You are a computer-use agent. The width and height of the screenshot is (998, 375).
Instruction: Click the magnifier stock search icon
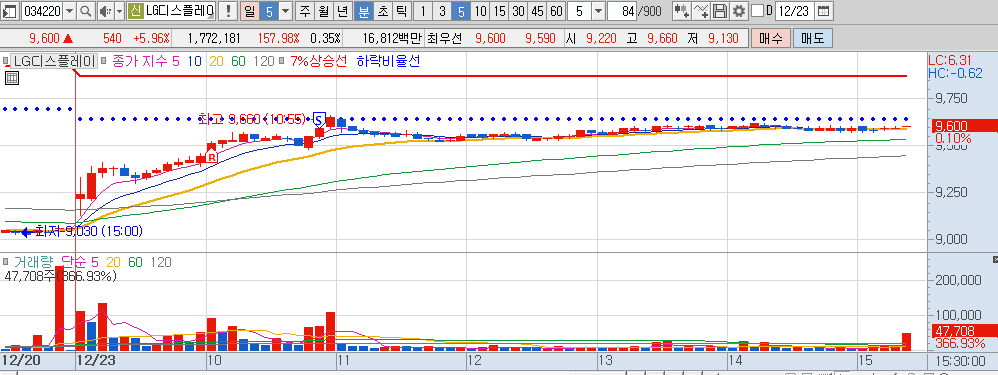pyautogui.click(x=85, y=10)
